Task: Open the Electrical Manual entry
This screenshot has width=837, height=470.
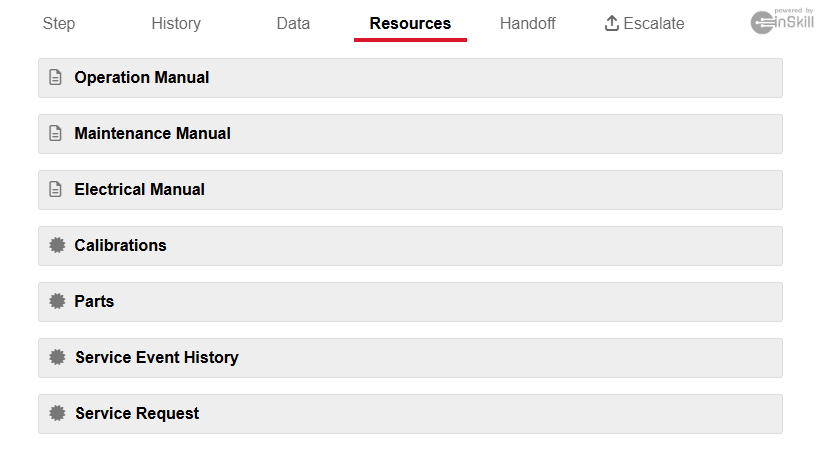Action: click(x=410, y=190)
